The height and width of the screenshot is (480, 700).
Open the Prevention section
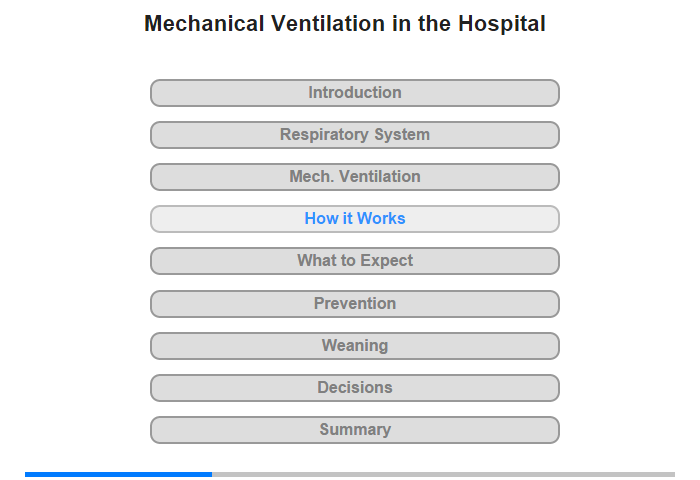tap(354, 304)
